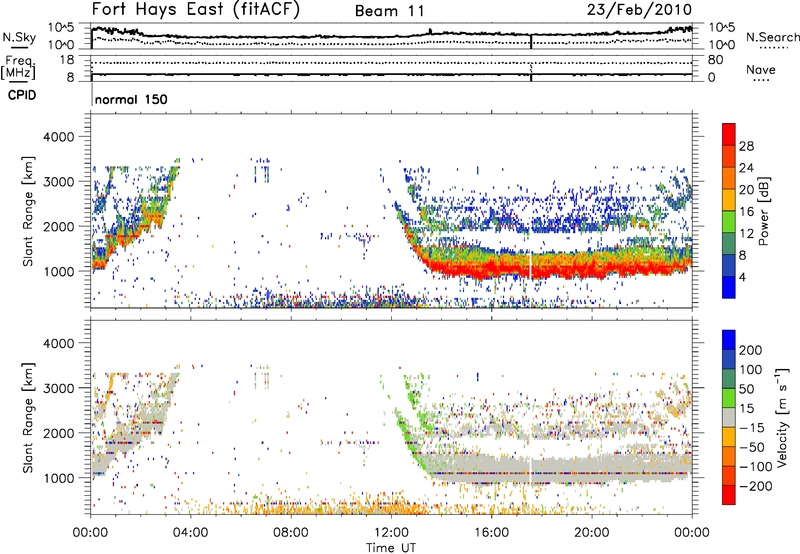Click the '12:00' time tick label
Screen dimensions: 800x554
pyautogui.click(x=391, y=533)
